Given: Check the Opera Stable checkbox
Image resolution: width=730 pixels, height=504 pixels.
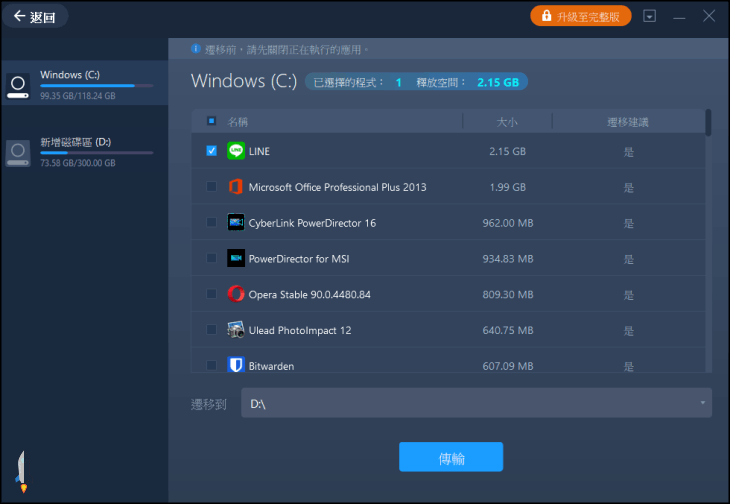Looking at the screenshot, I should [211, 294].
